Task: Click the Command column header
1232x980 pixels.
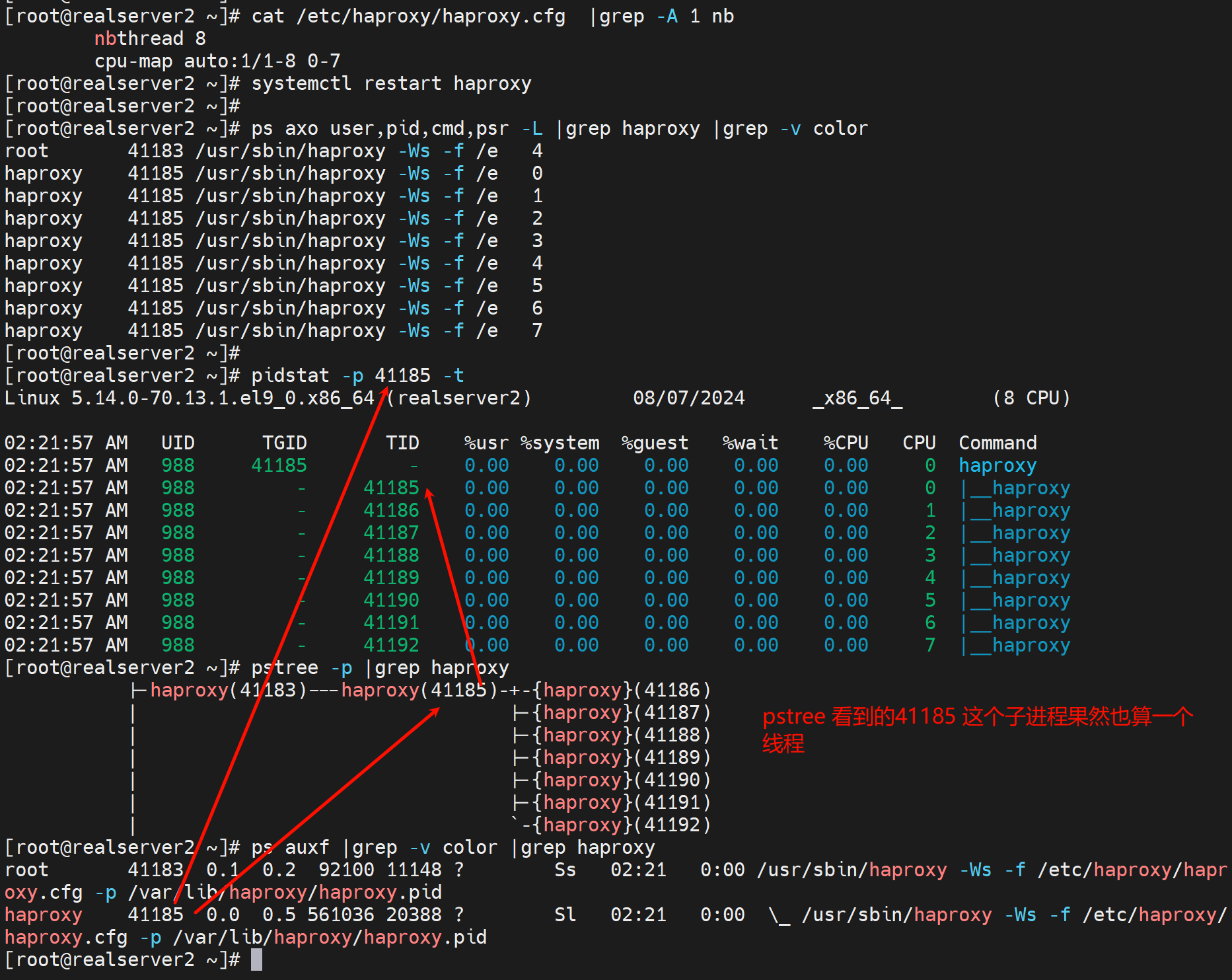Action: click(997, 443)
